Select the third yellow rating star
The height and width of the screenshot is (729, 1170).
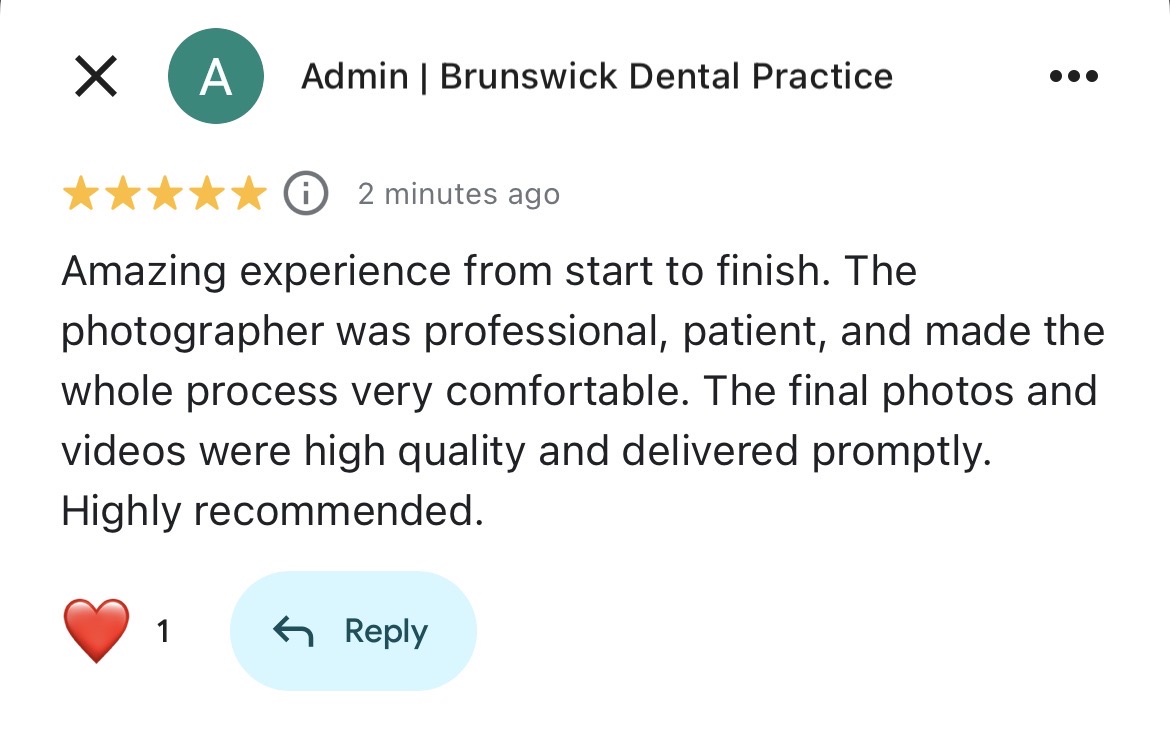coord(165,193)
